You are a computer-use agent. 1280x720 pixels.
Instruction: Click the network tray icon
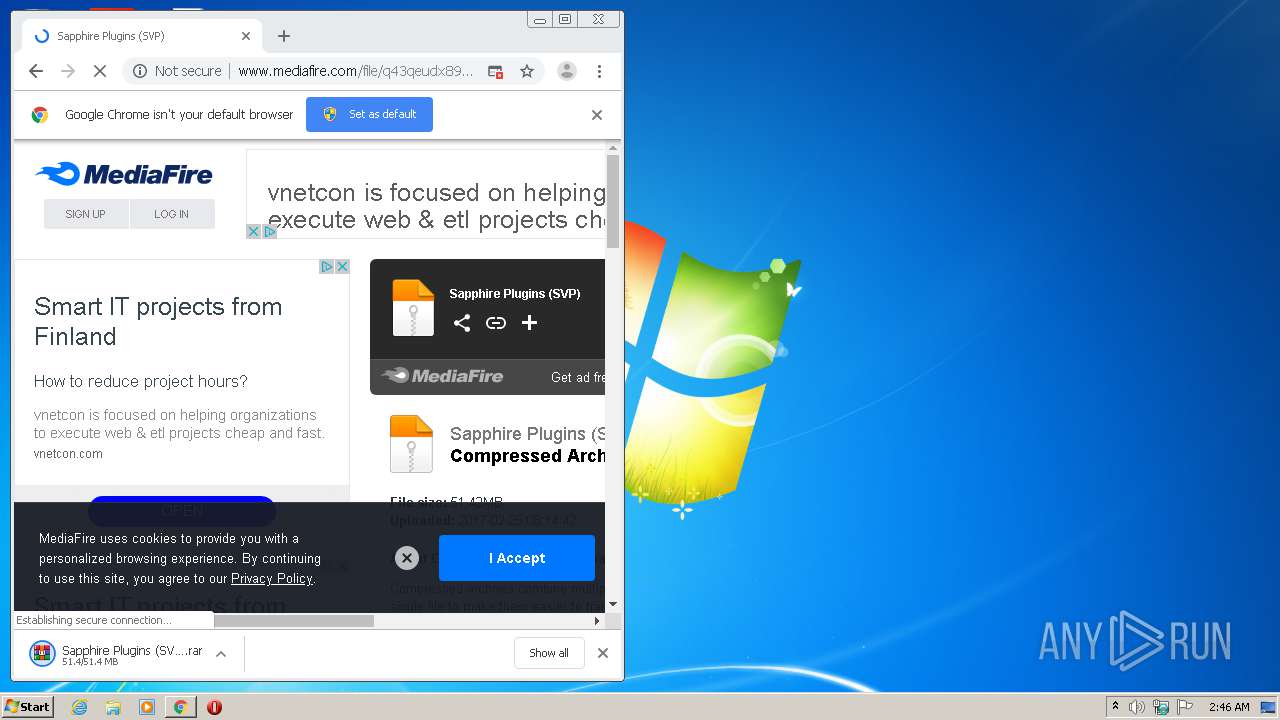(x=1161, y=707)
